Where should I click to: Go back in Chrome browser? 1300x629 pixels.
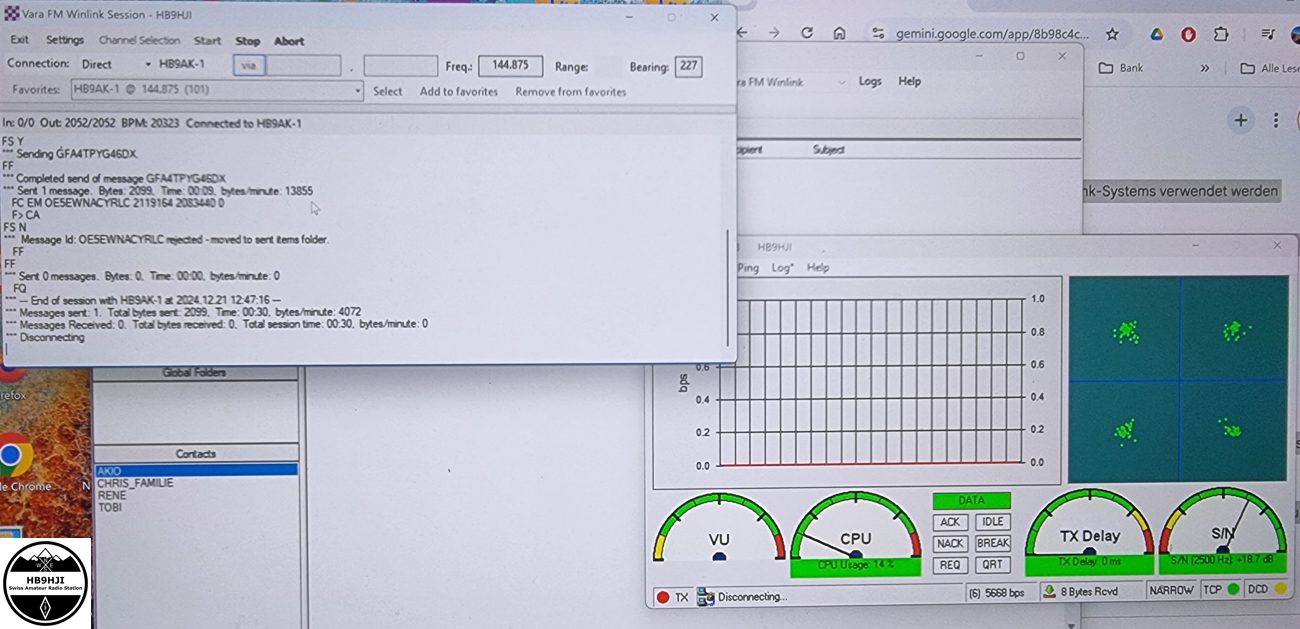pyautogui.click(x=743, y=33)
